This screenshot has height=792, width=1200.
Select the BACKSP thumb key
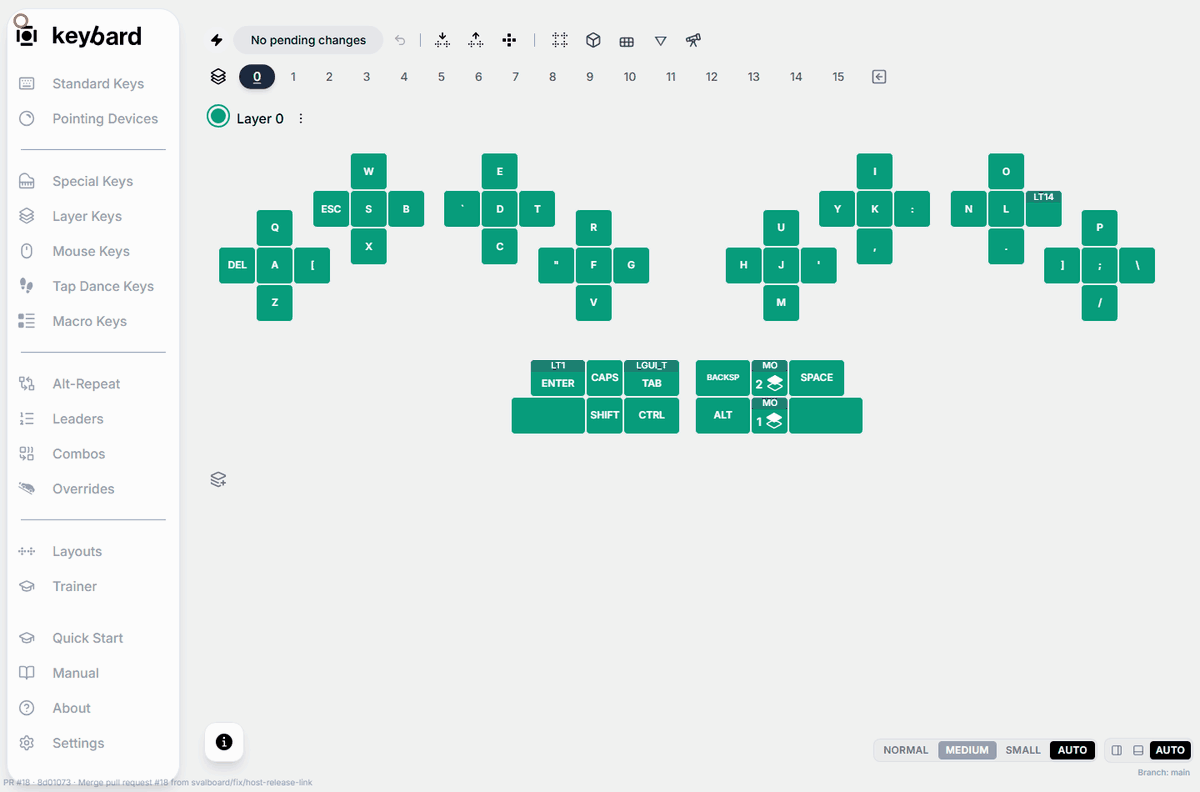pos(723,378)
